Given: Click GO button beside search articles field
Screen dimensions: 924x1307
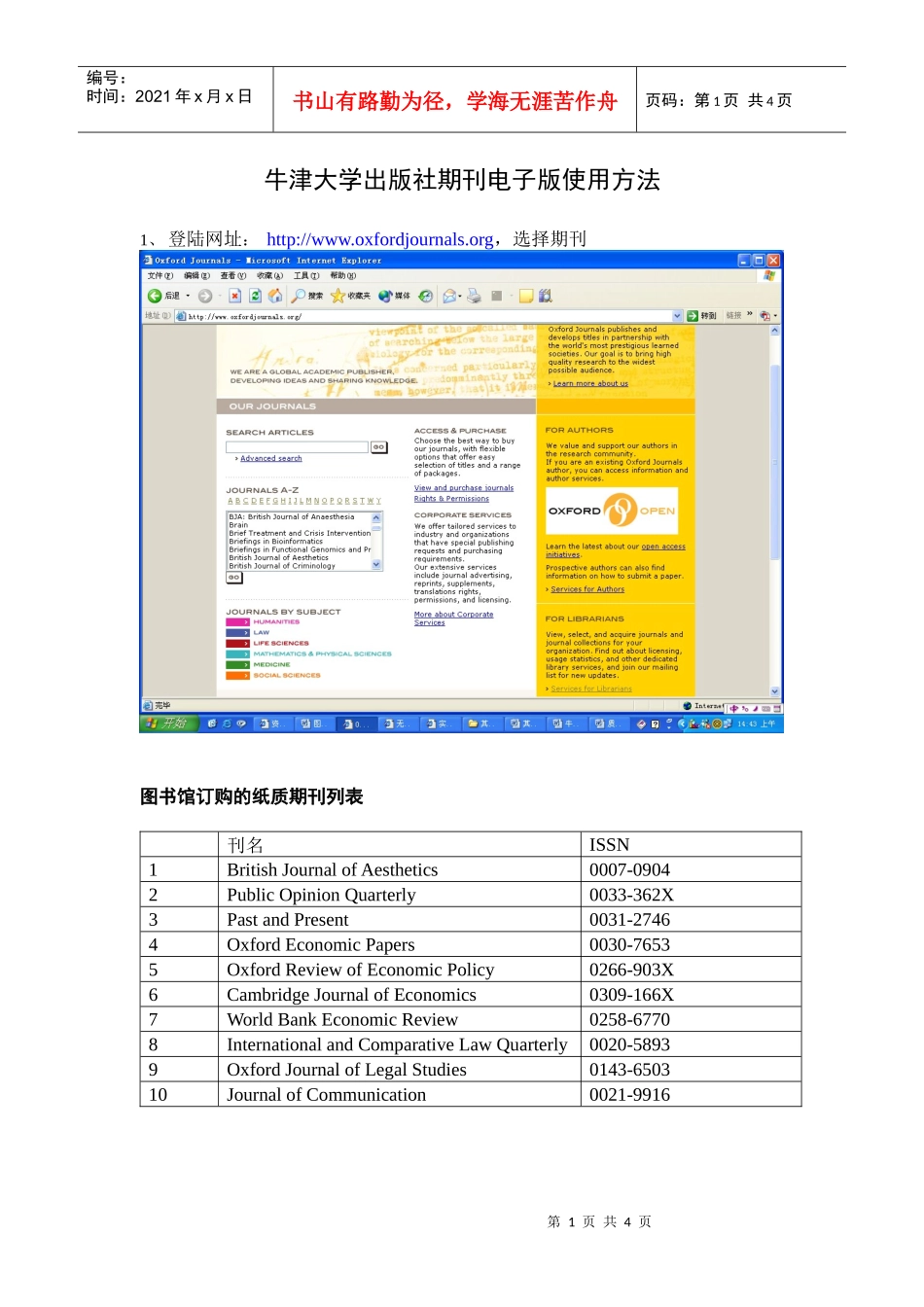Looking at the screenshot, I should (x=379, y=447).
